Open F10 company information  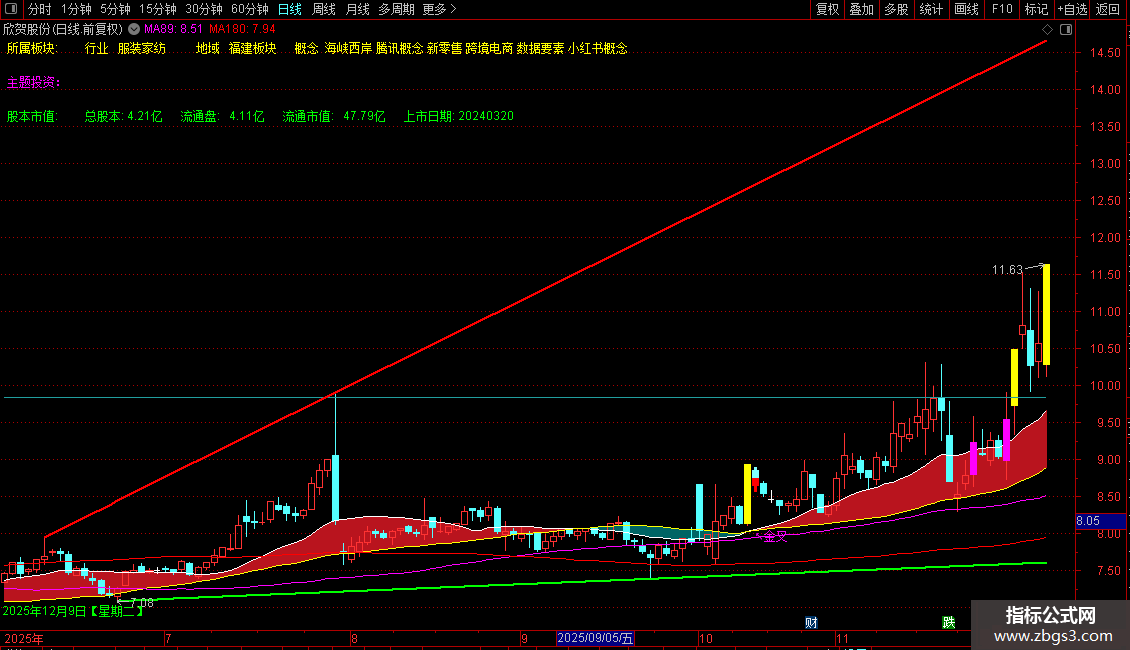(1002, 9)
